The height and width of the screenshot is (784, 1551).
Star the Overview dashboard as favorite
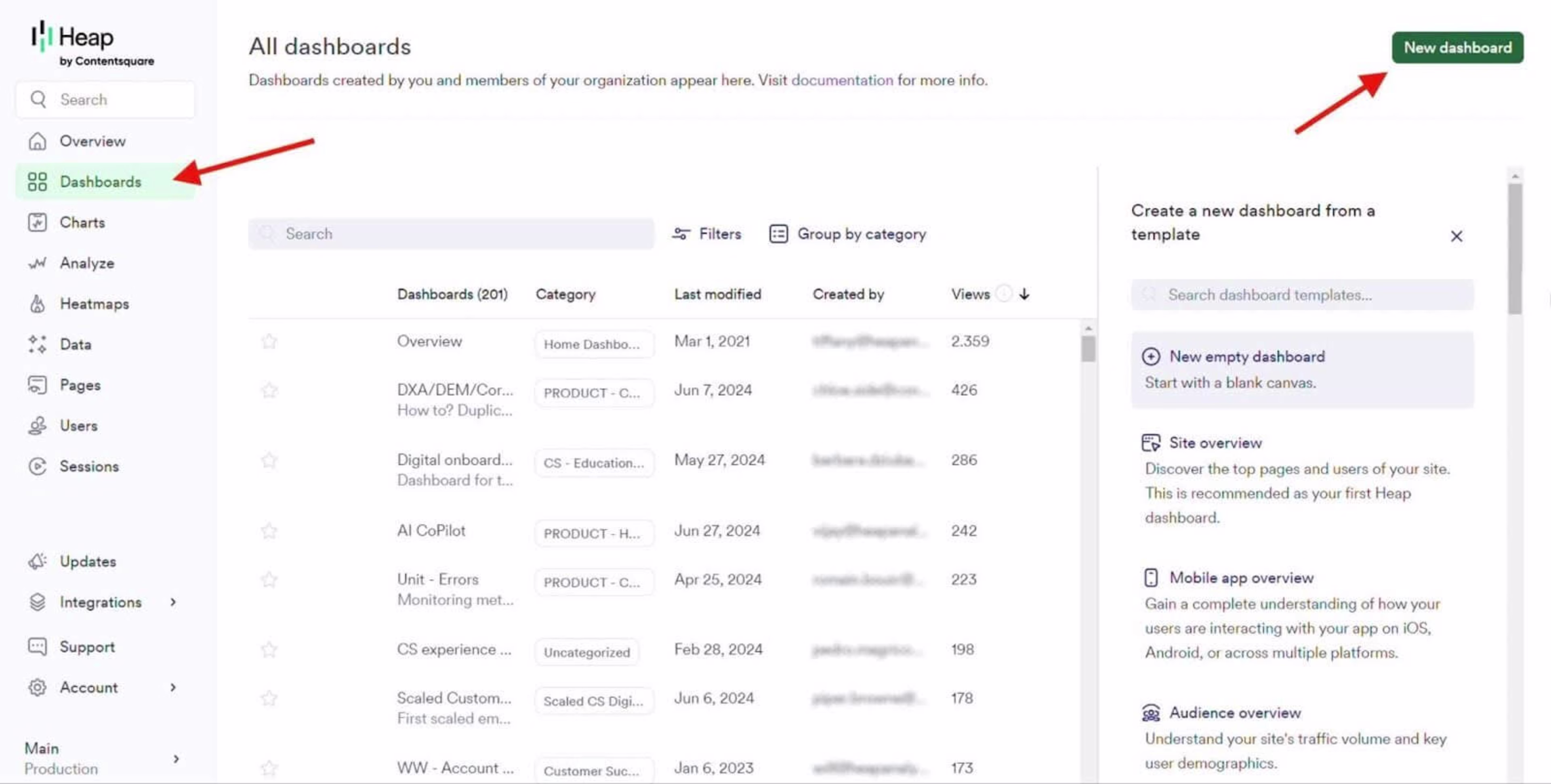(269, 341)
